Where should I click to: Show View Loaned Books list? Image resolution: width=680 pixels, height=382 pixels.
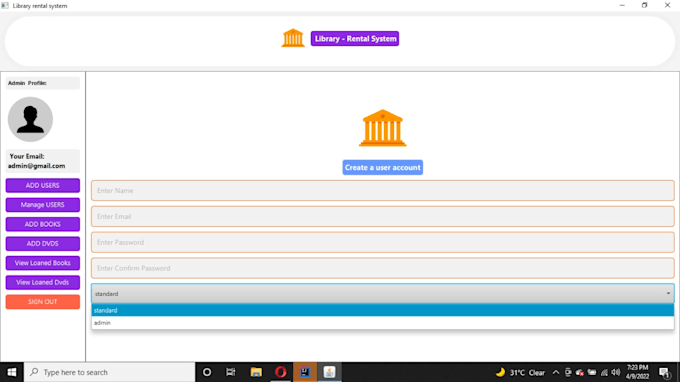[42, 263]
